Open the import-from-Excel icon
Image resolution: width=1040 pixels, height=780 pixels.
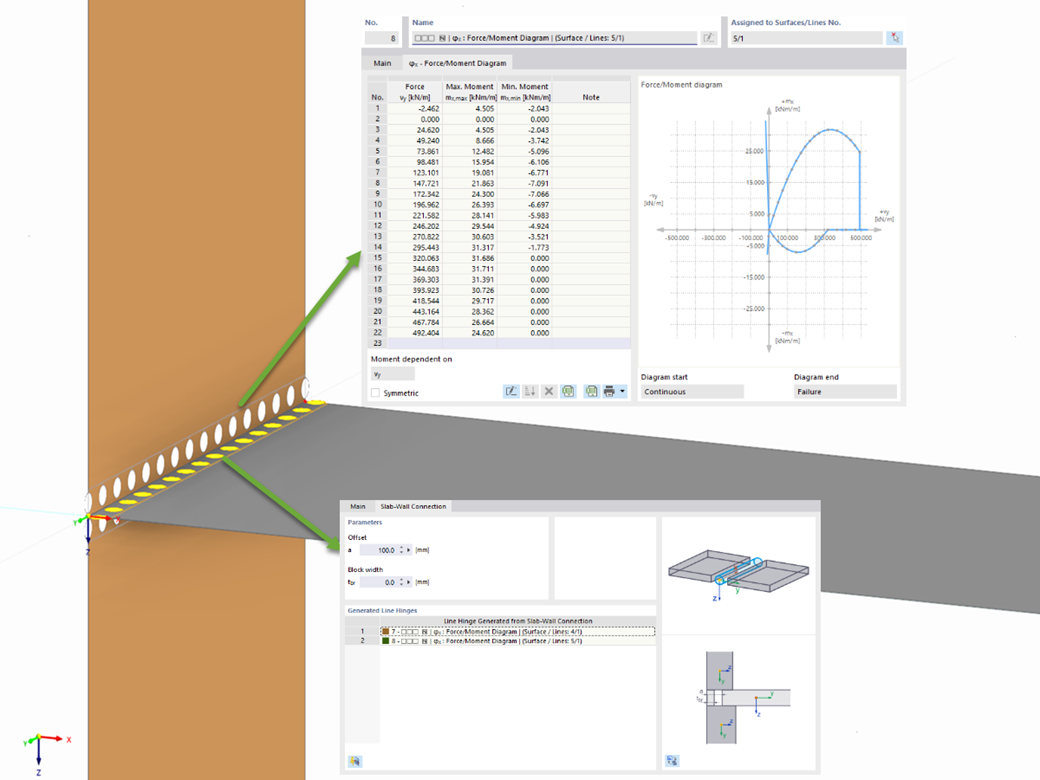coord(568,391)
